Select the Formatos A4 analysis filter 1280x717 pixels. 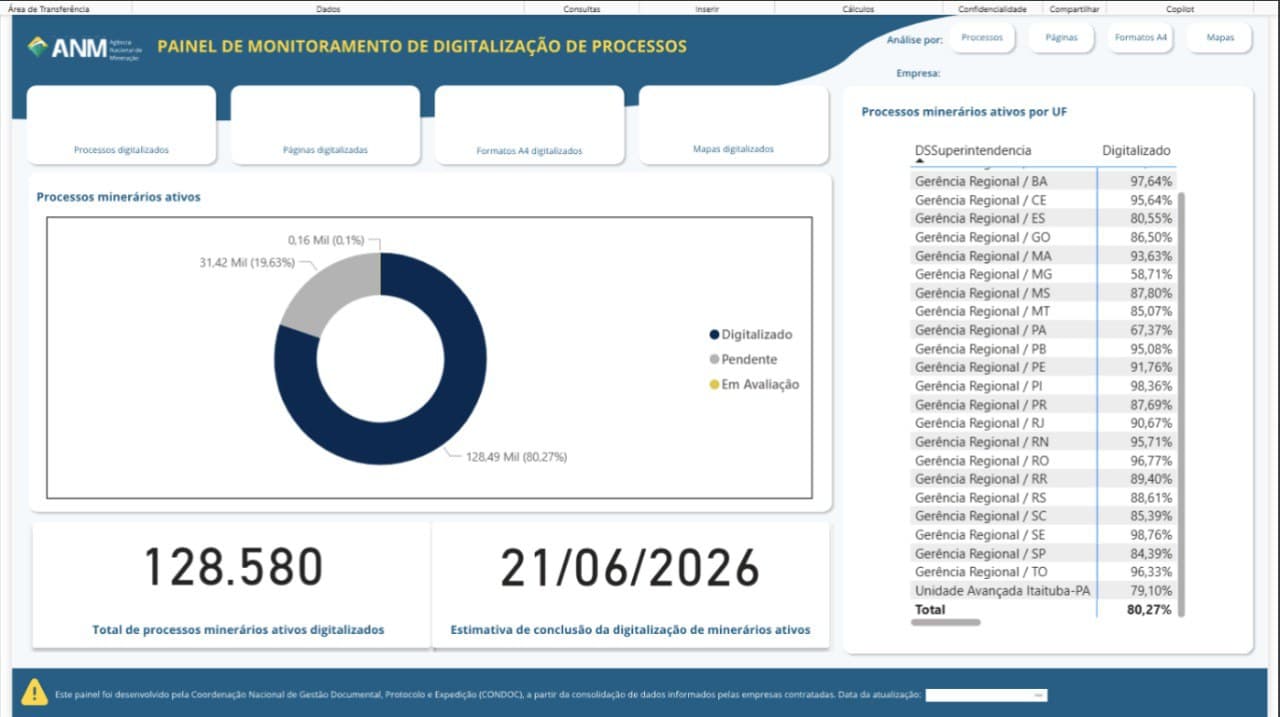1139,37
